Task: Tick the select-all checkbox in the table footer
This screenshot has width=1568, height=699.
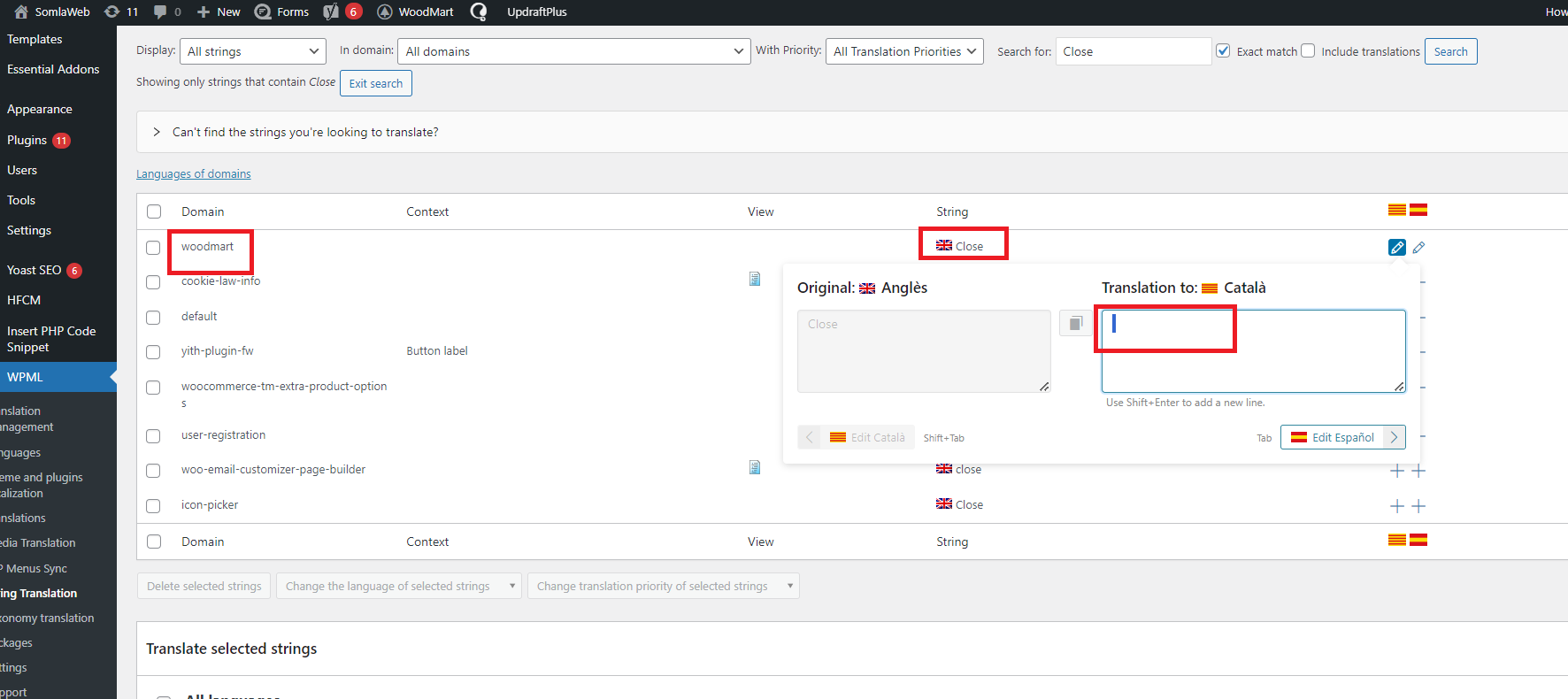Action: 154,542
